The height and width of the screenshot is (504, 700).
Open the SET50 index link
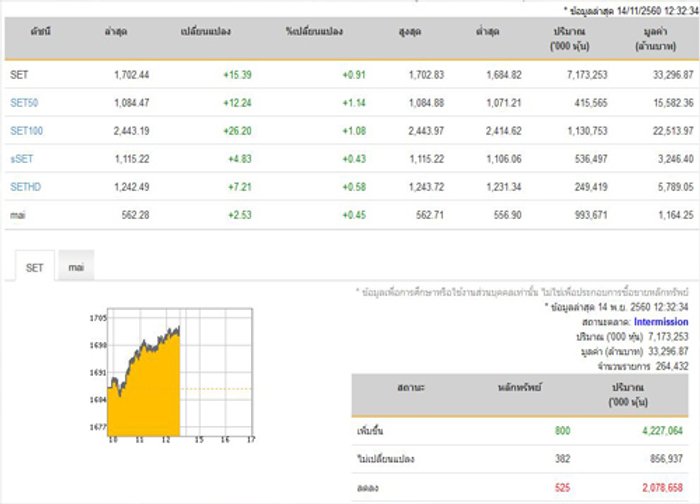pyautogui.click(x=24, y=103)
